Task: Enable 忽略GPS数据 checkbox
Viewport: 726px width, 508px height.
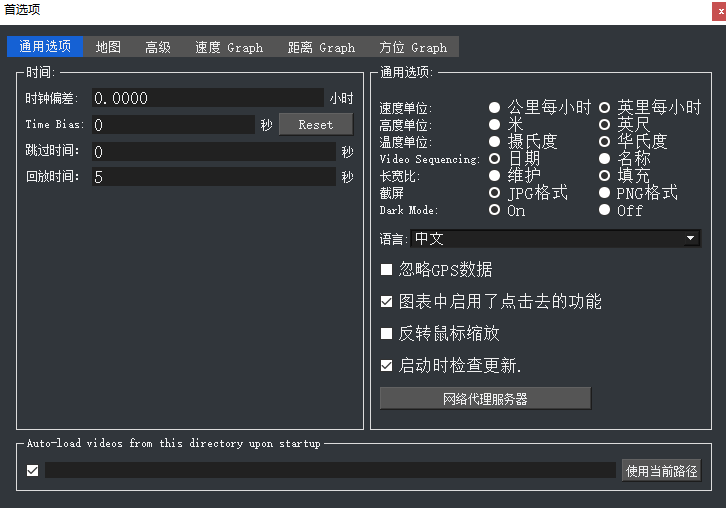Action: coord(386,270)
